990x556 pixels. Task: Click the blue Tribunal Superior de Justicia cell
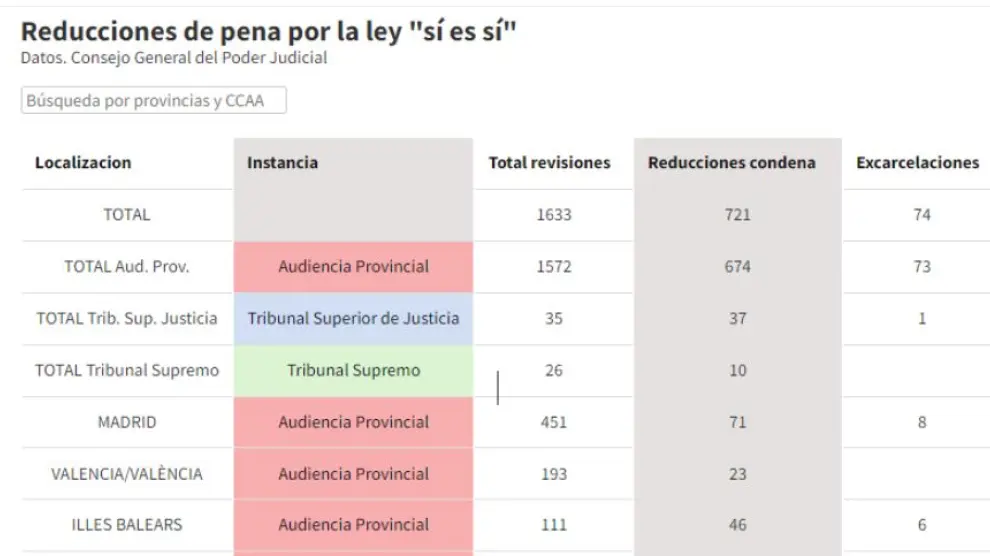[x=353, y=319]
